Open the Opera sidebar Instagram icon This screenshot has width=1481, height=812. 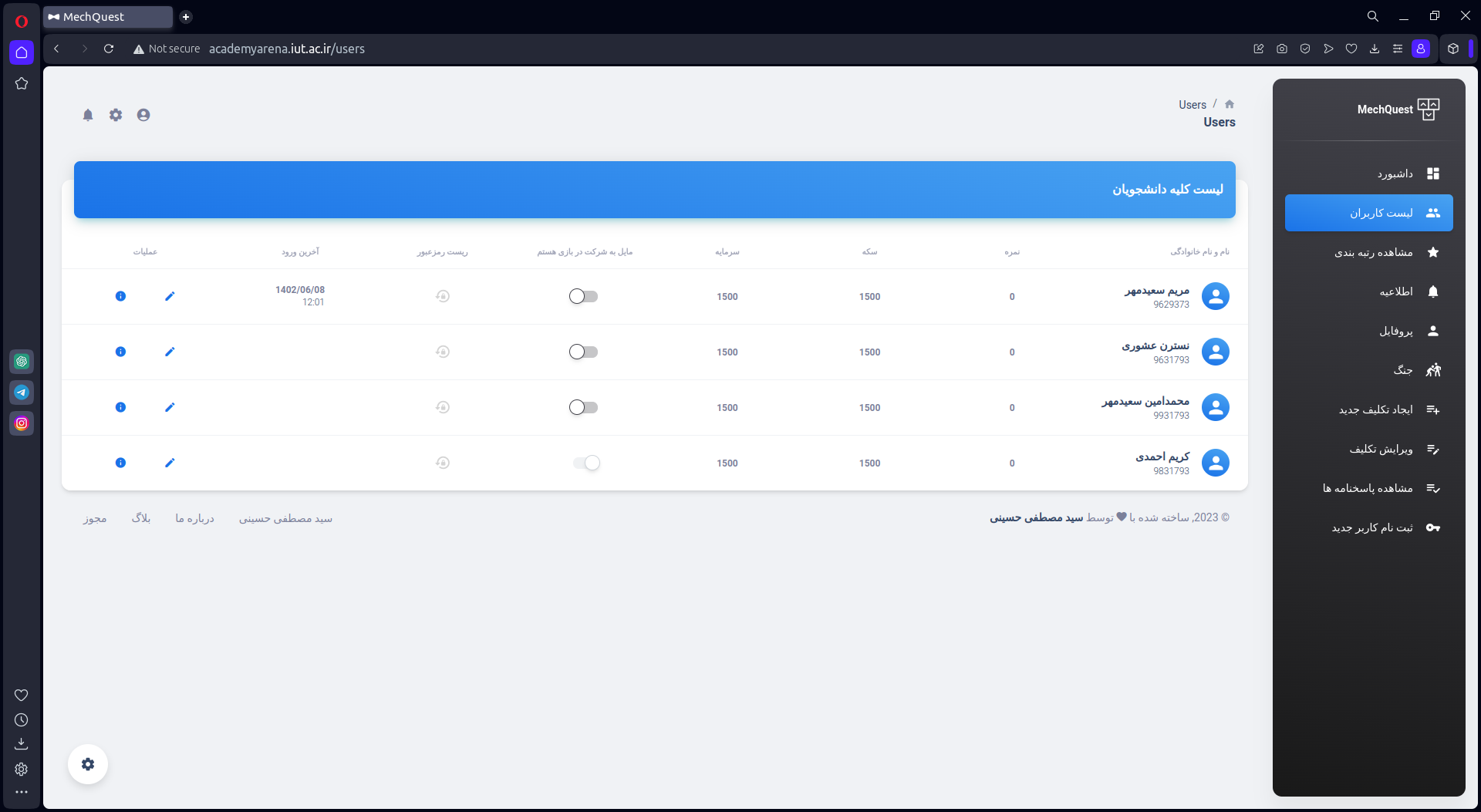[22, 423]
